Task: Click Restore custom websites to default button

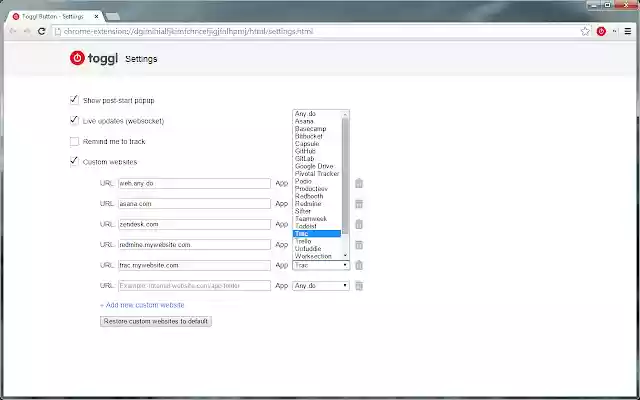Action: (156, 321)
